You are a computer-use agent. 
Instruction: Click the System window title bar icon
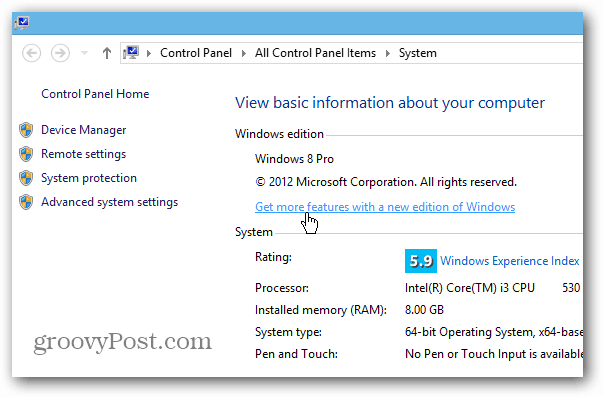[22, 23]
